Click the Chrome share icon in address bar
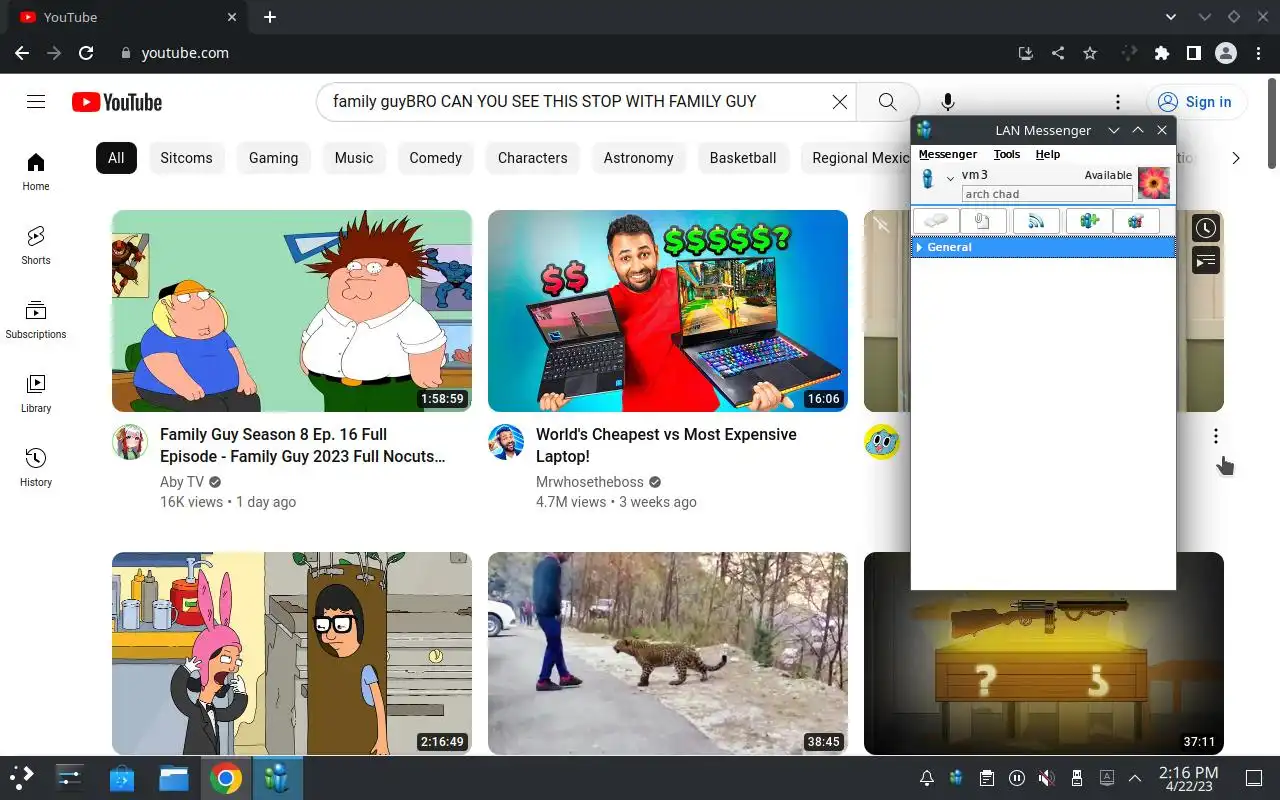 tap(1058, 53)
